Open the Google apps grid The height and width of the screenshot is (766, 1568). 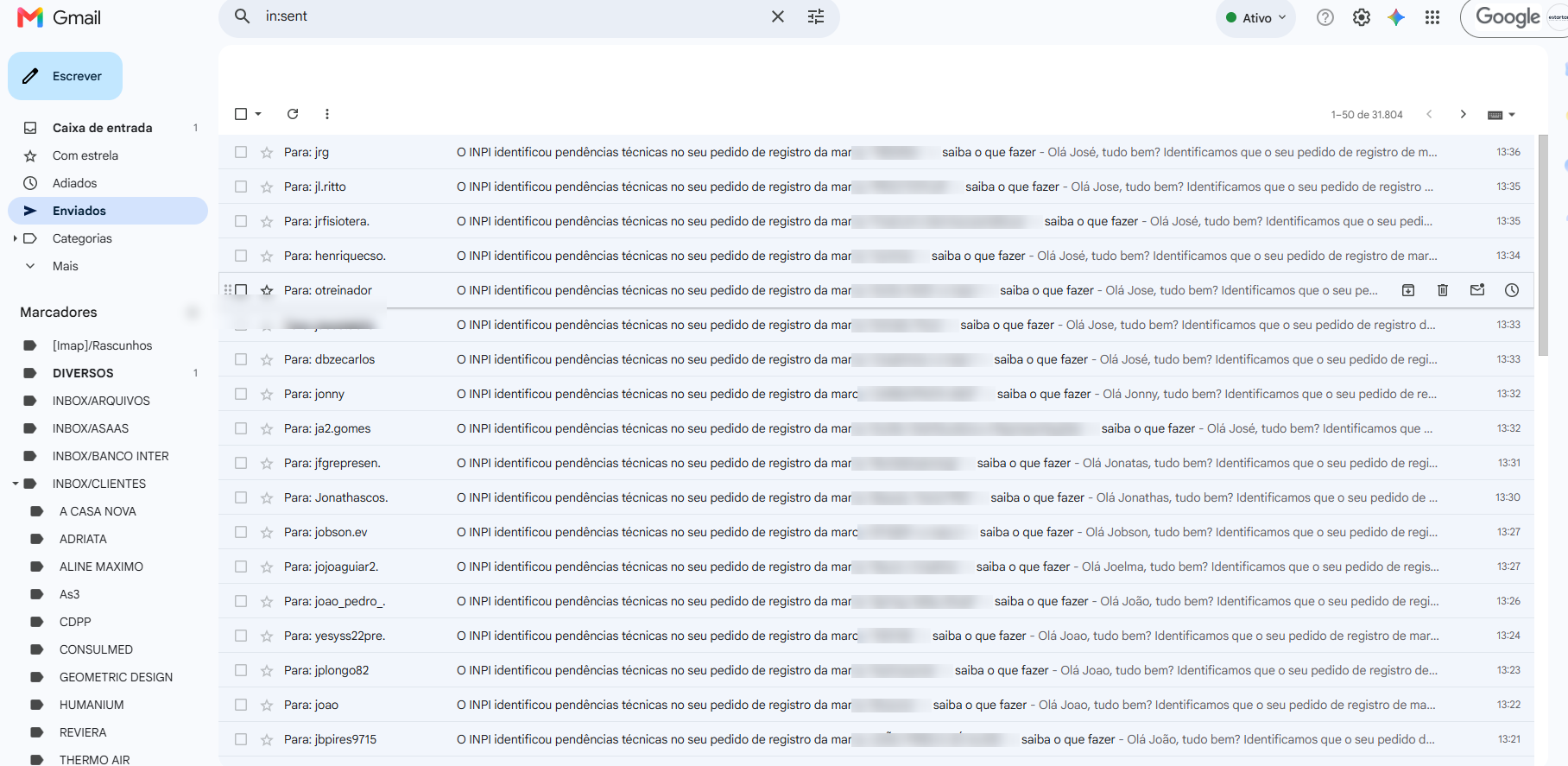pos(1432,17)
